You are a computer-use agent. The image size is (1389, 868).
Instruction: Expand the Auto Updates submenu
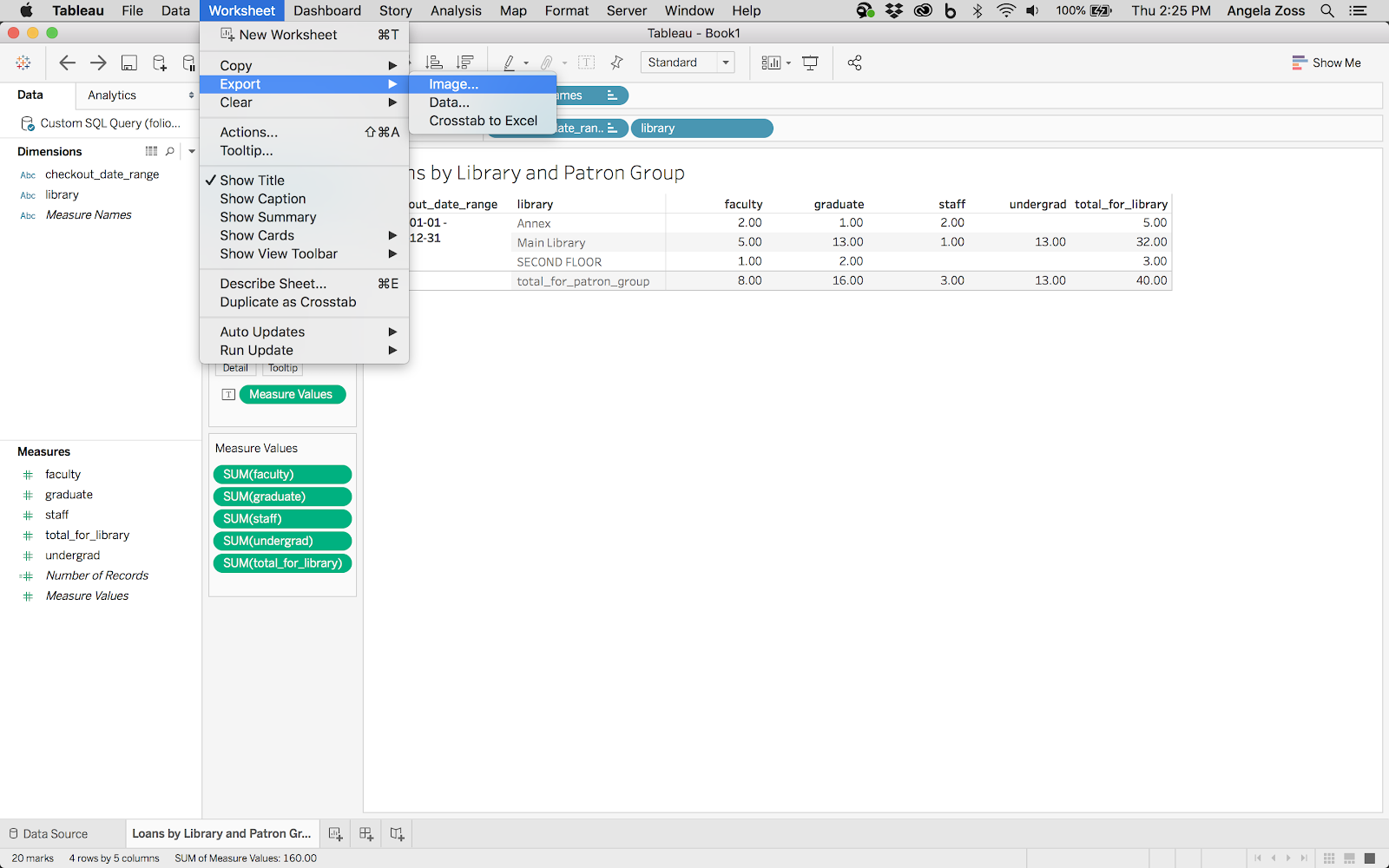tap(304, 332)
